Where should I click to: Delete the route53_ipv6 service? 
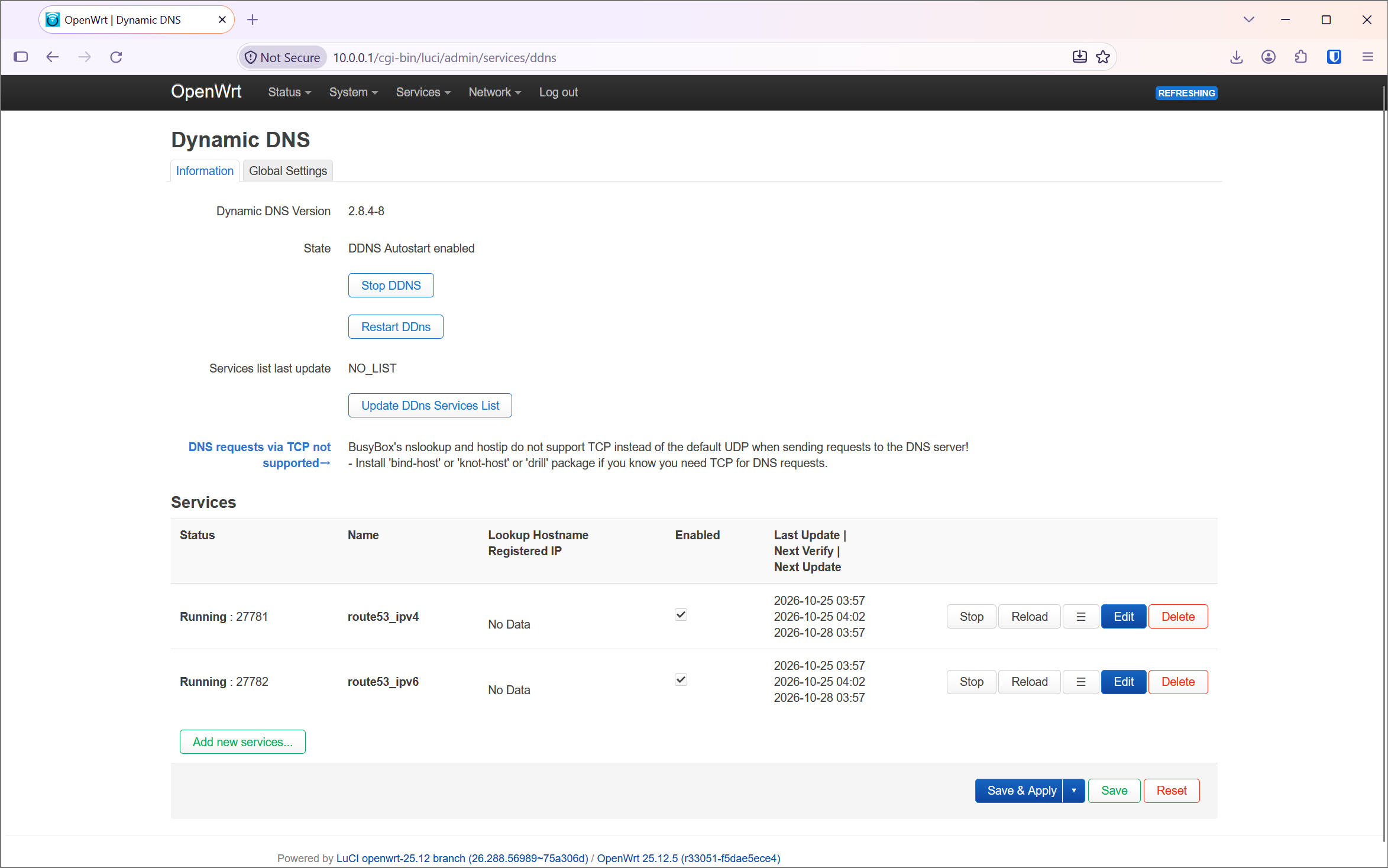1178,682
